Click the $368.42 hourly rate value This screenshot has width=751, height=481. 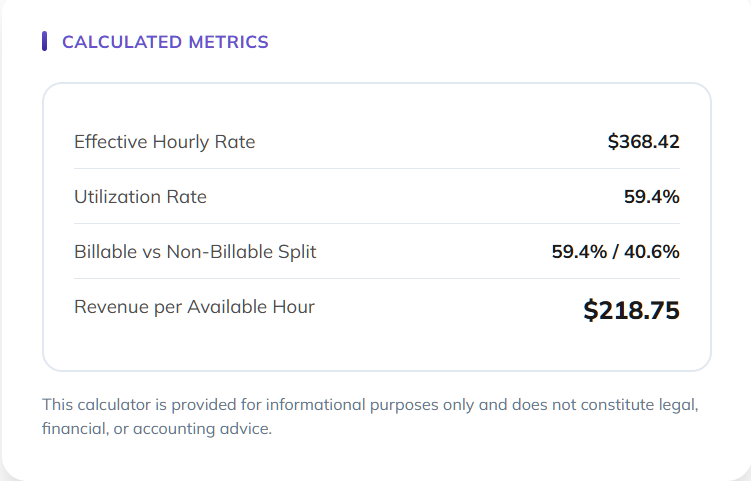click(x=643, y=142)
